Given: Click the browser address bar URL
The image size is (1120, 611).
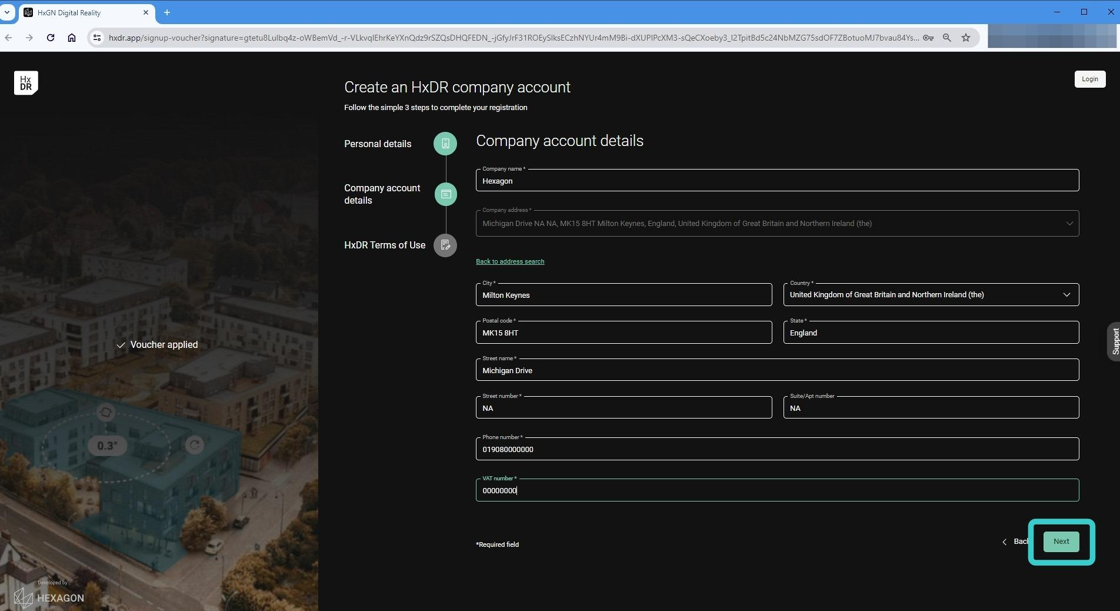Looking at the screenshot, I should [x=513, y=38].
